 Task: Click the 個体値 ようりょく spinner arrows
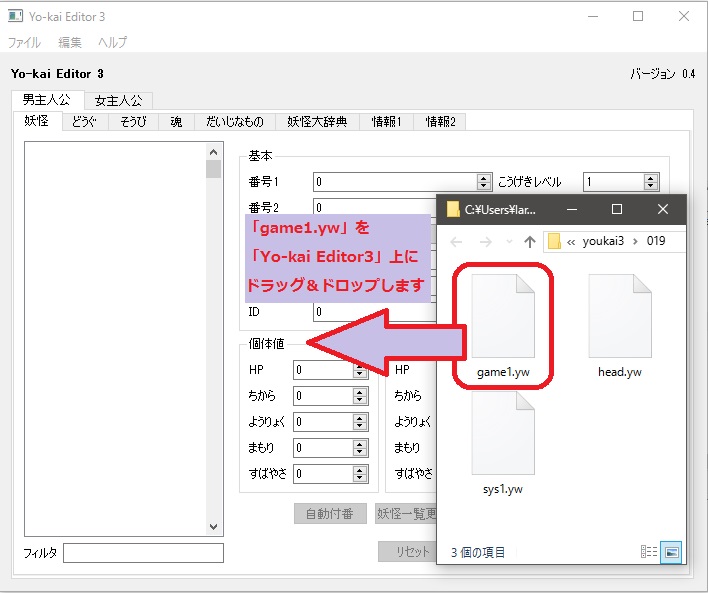click(x=360, y=422)
